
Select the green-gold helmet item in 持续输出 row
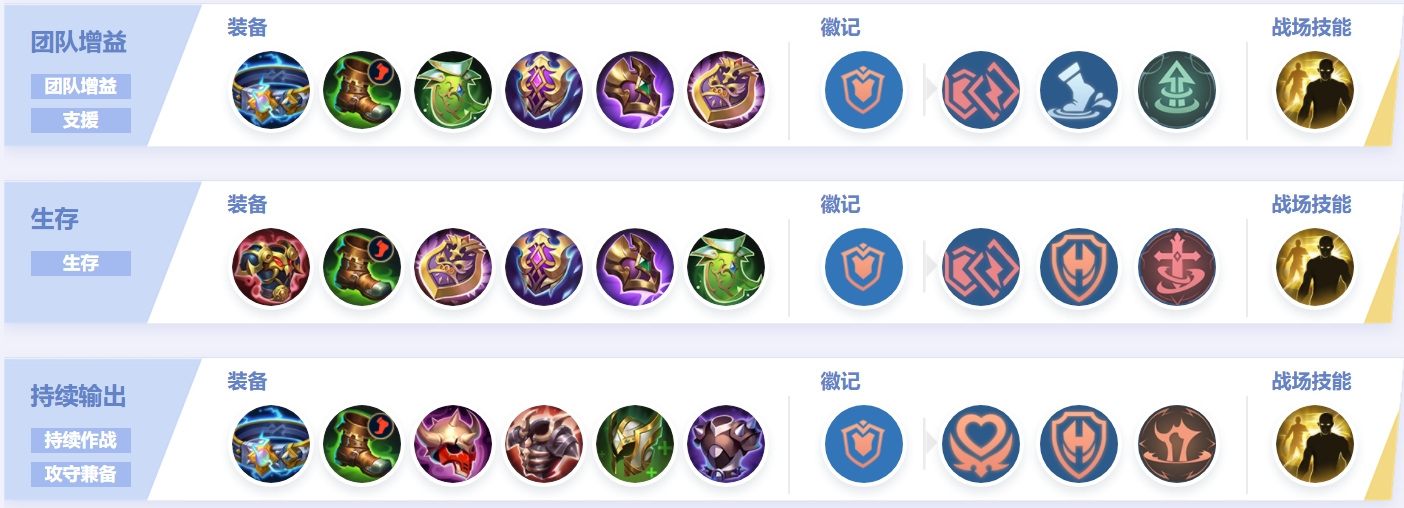tap(635, 445)
